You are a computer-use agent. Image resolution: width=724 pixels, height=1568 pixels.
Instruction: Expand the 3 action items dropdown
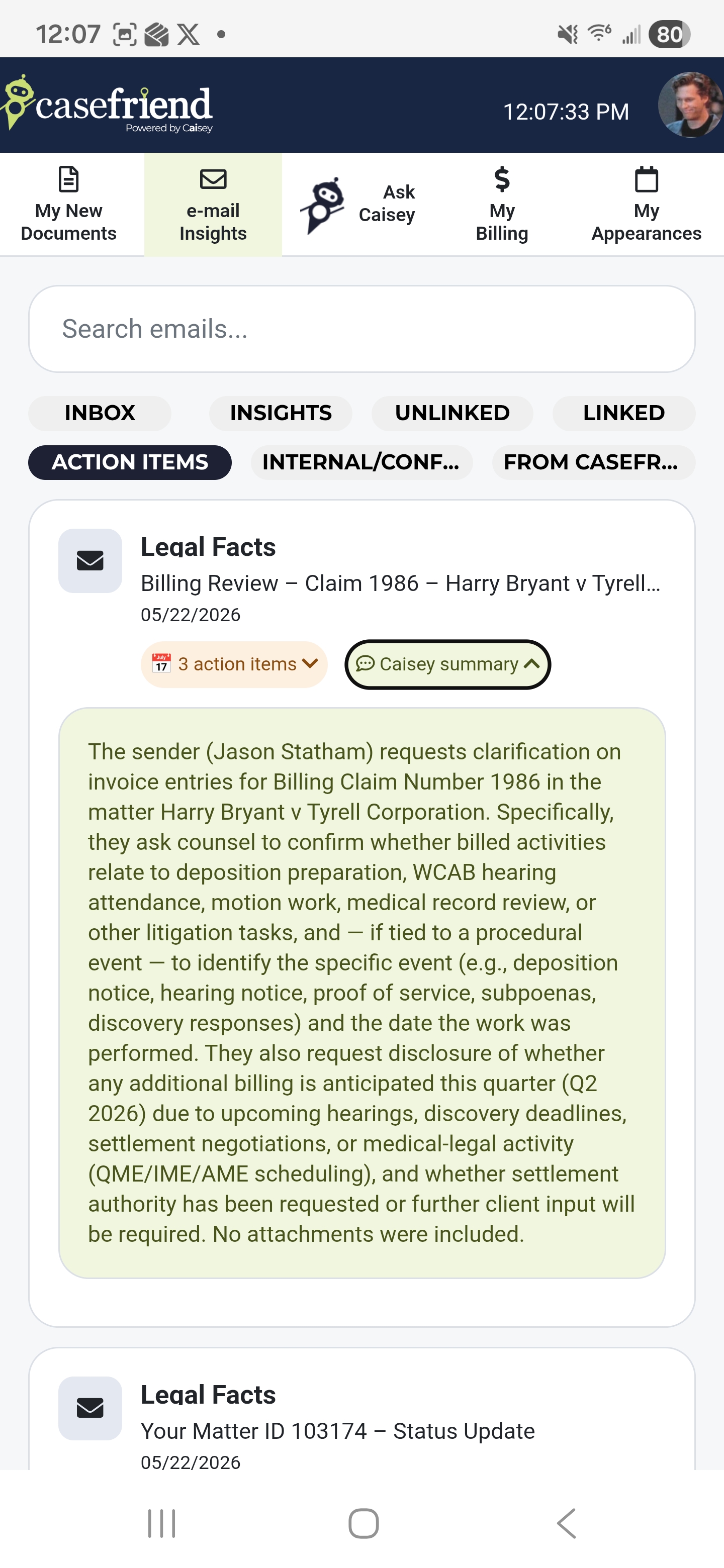tap(234, 664)
